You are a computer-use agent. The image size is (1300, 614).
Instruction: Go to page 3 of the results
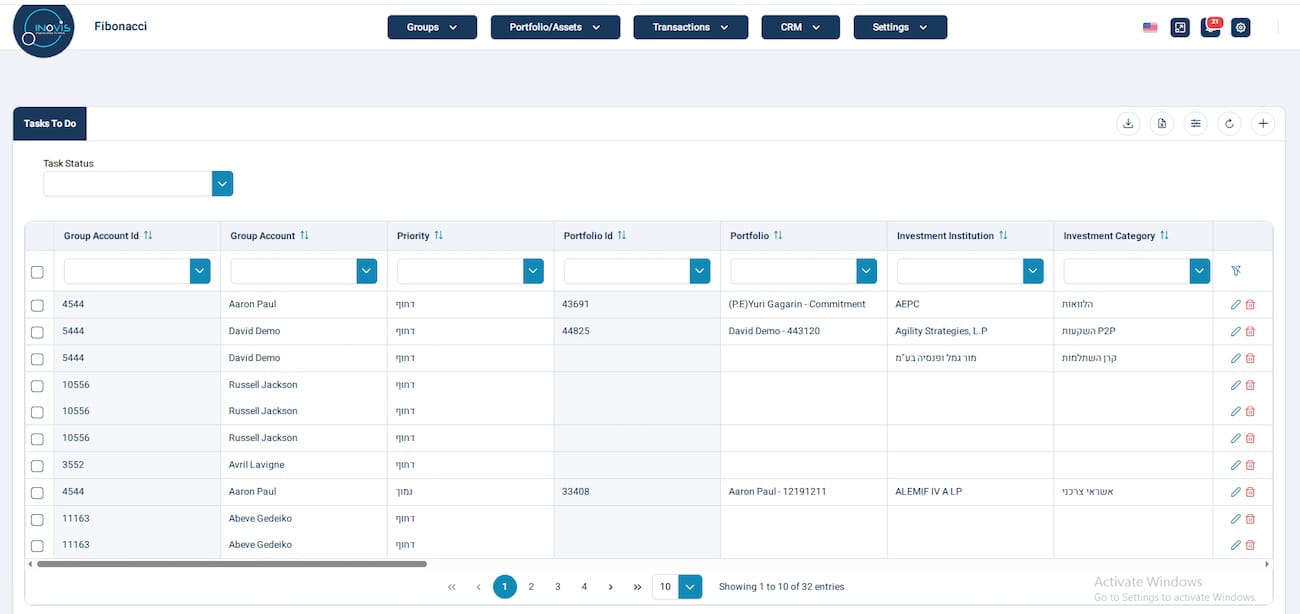(558, 587)
